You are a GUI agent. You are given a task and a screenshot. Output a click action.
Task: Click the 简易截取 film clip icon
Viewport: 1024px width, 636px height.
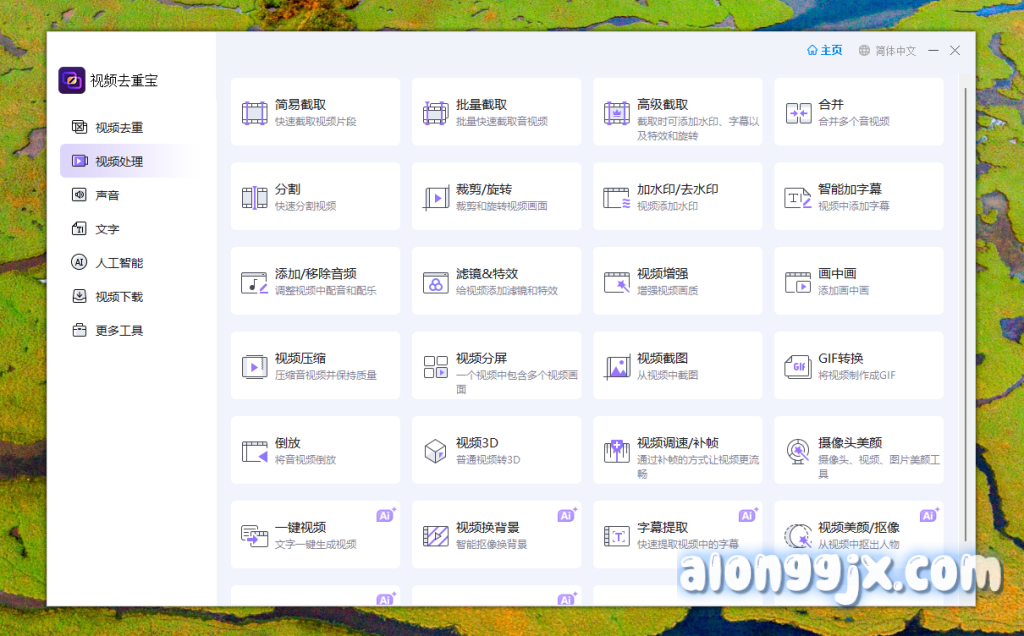[x=254, y=113]
